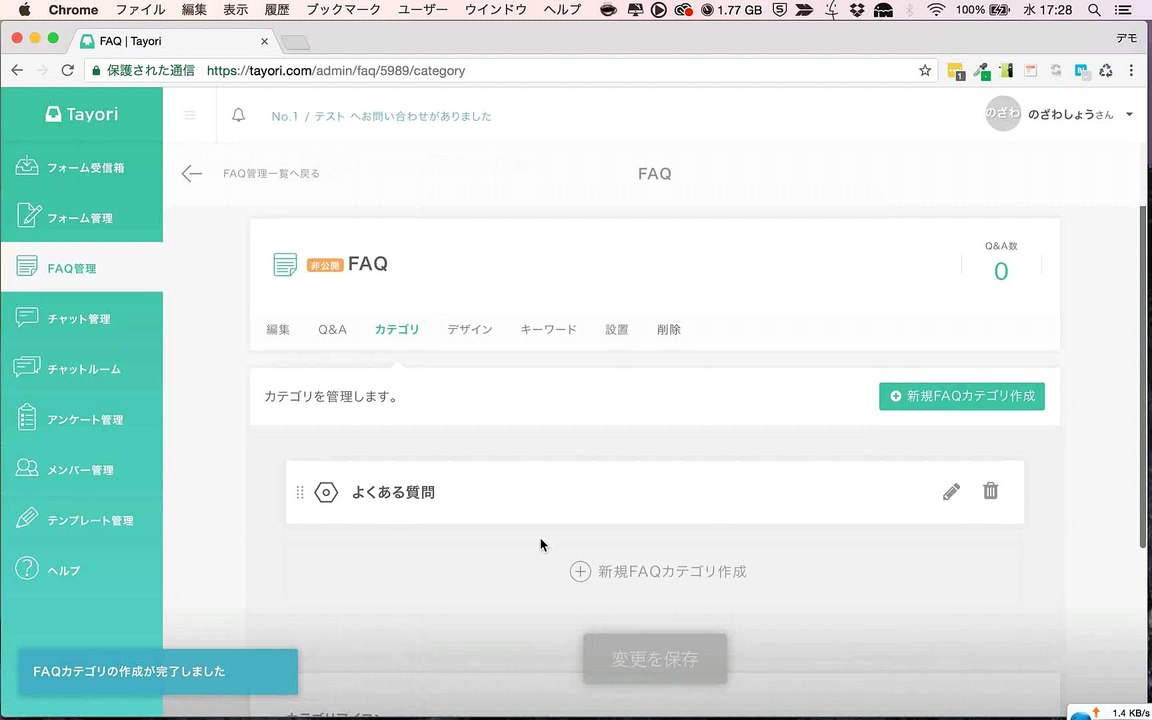
Task: Click the yellow extension icon with badge 1
Action: (956, 71)
